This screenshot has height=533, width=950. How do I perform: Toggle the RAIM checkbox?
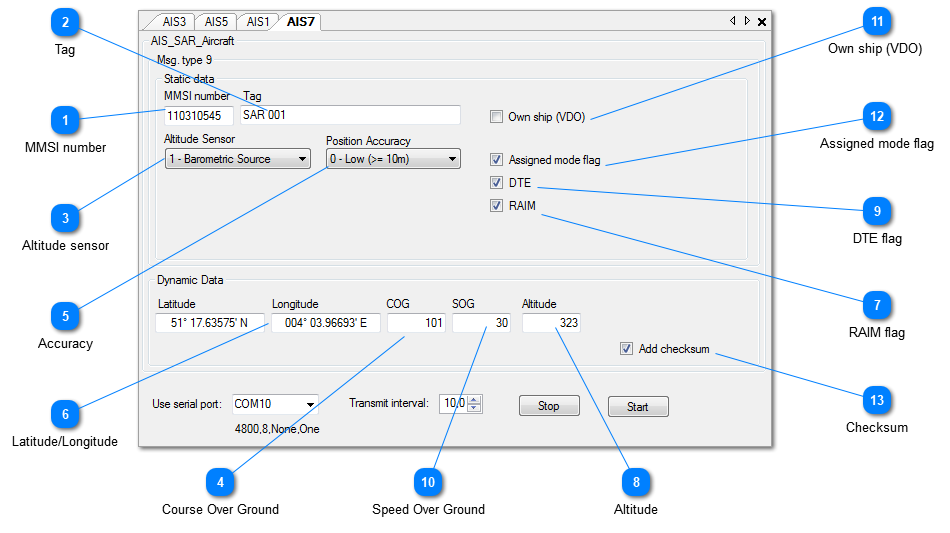[x=496, y=206]
